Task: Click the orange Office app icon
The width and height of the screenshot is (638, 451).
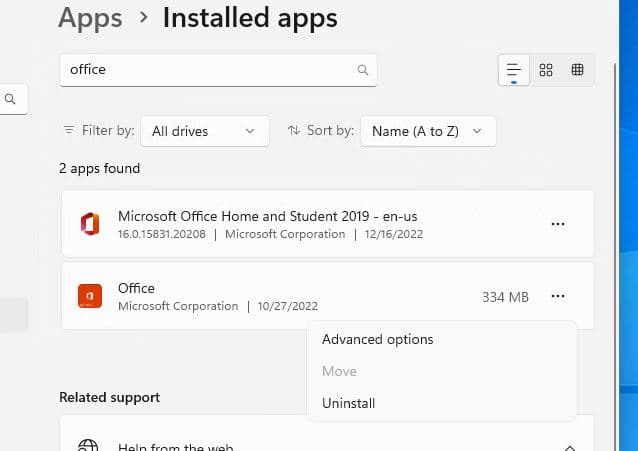Action: (90, 296)
